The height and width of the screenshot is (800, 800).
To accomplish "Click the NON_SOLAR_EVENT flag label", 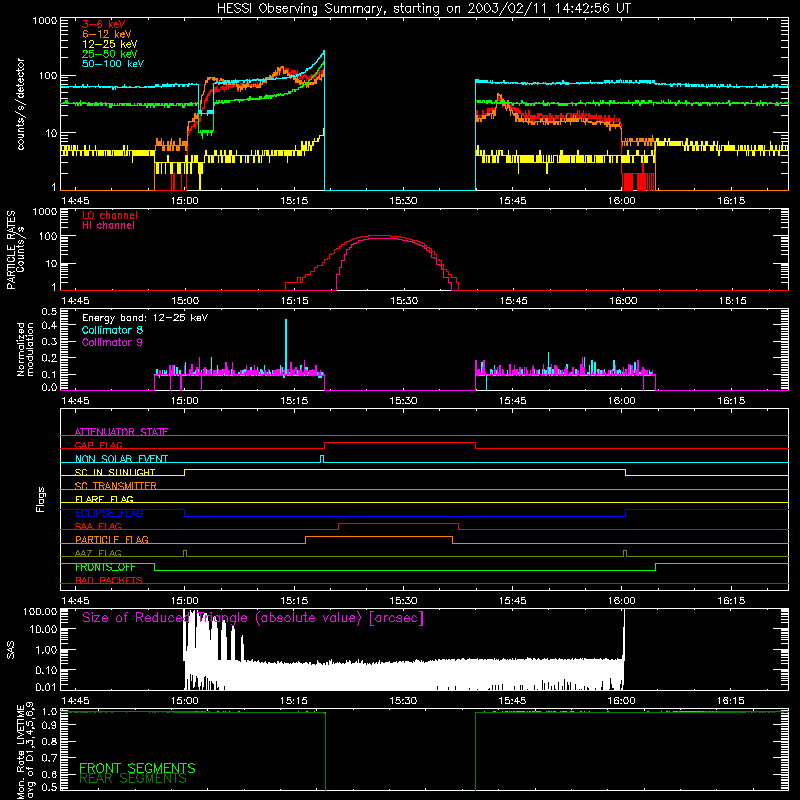I will click(121, 459).
